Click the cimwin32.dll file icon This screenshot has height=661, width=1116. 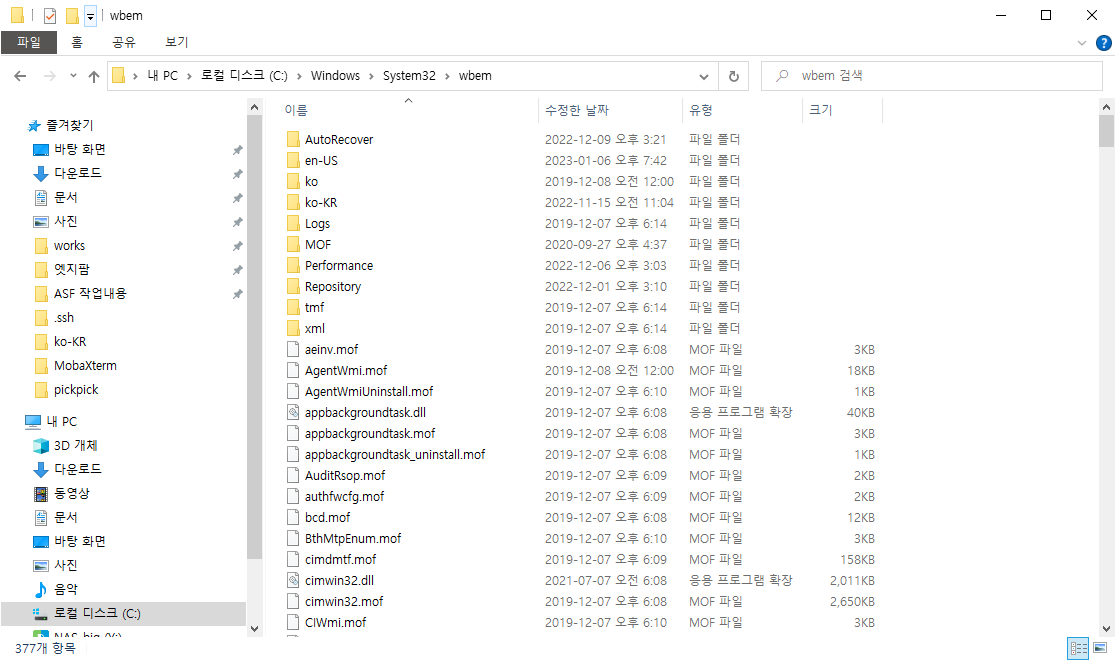293,580
